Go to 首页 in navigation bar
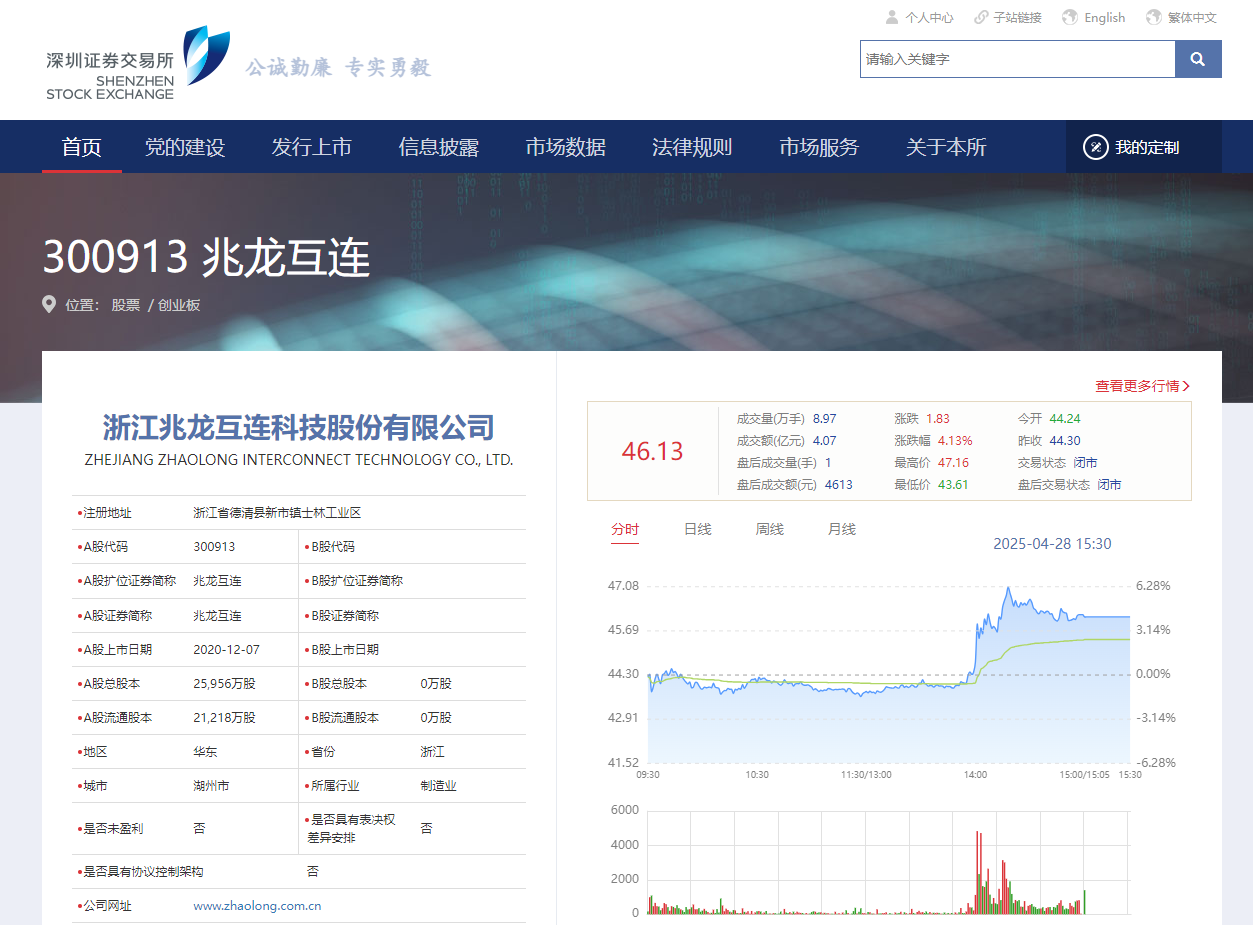Screen dimensions: 1253x925 tap(81, 147)
